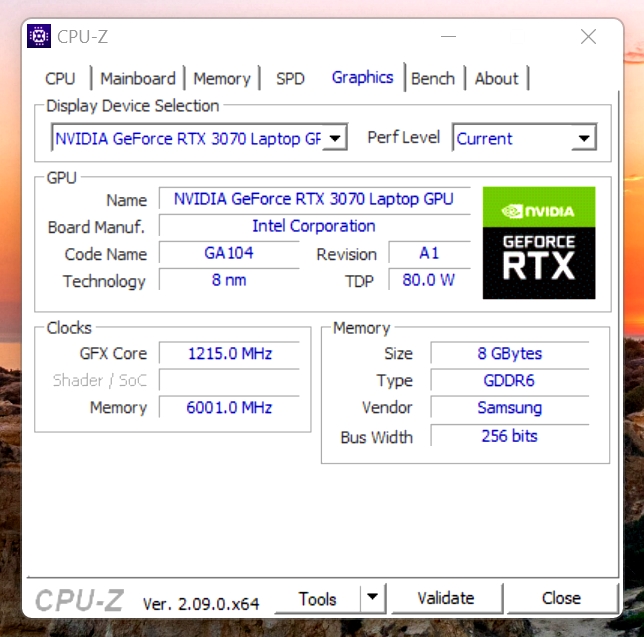644x637 pixels.
Task: Click the Bus Width label
Action: click(376, 437)
